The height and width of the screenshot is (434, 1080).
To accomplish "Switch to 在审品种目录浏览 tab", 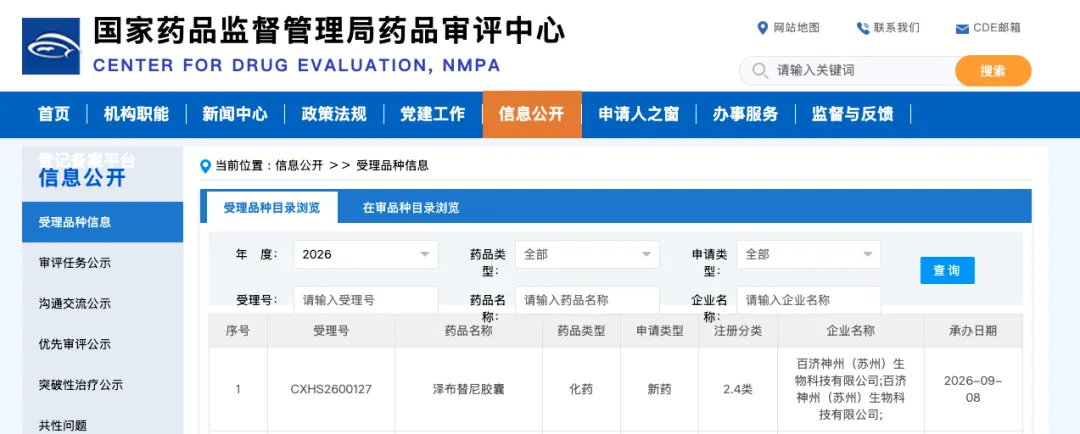I will click(x=411, y=208).
